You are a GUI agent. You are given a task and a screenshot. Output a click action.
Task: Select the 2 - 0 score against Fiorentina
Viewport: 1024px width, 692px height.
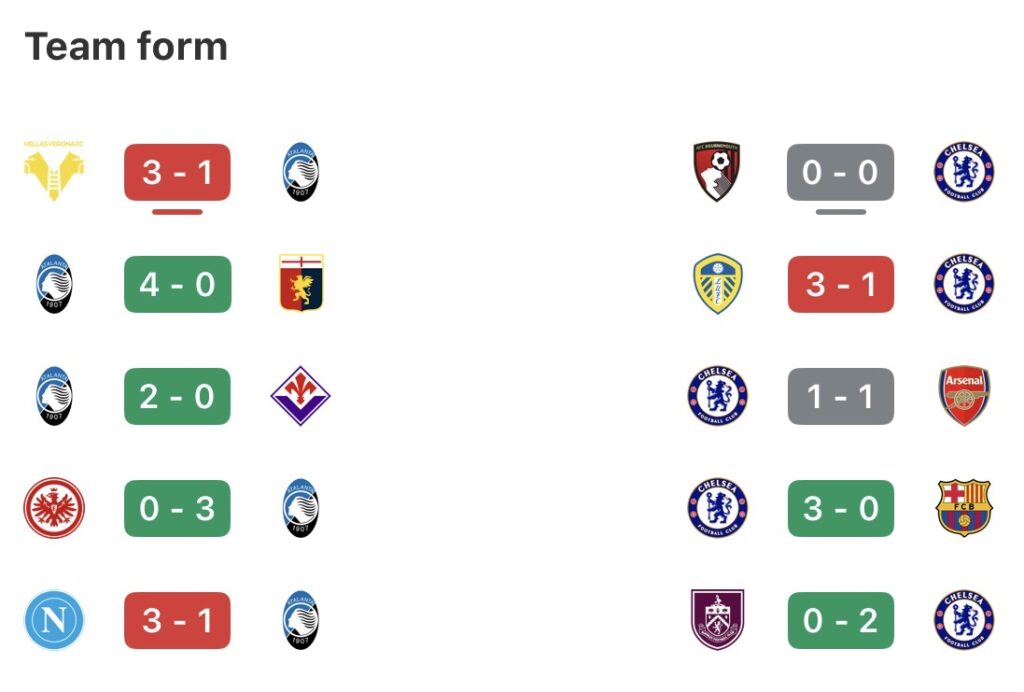pyautogui.click(x=177, y=396)
